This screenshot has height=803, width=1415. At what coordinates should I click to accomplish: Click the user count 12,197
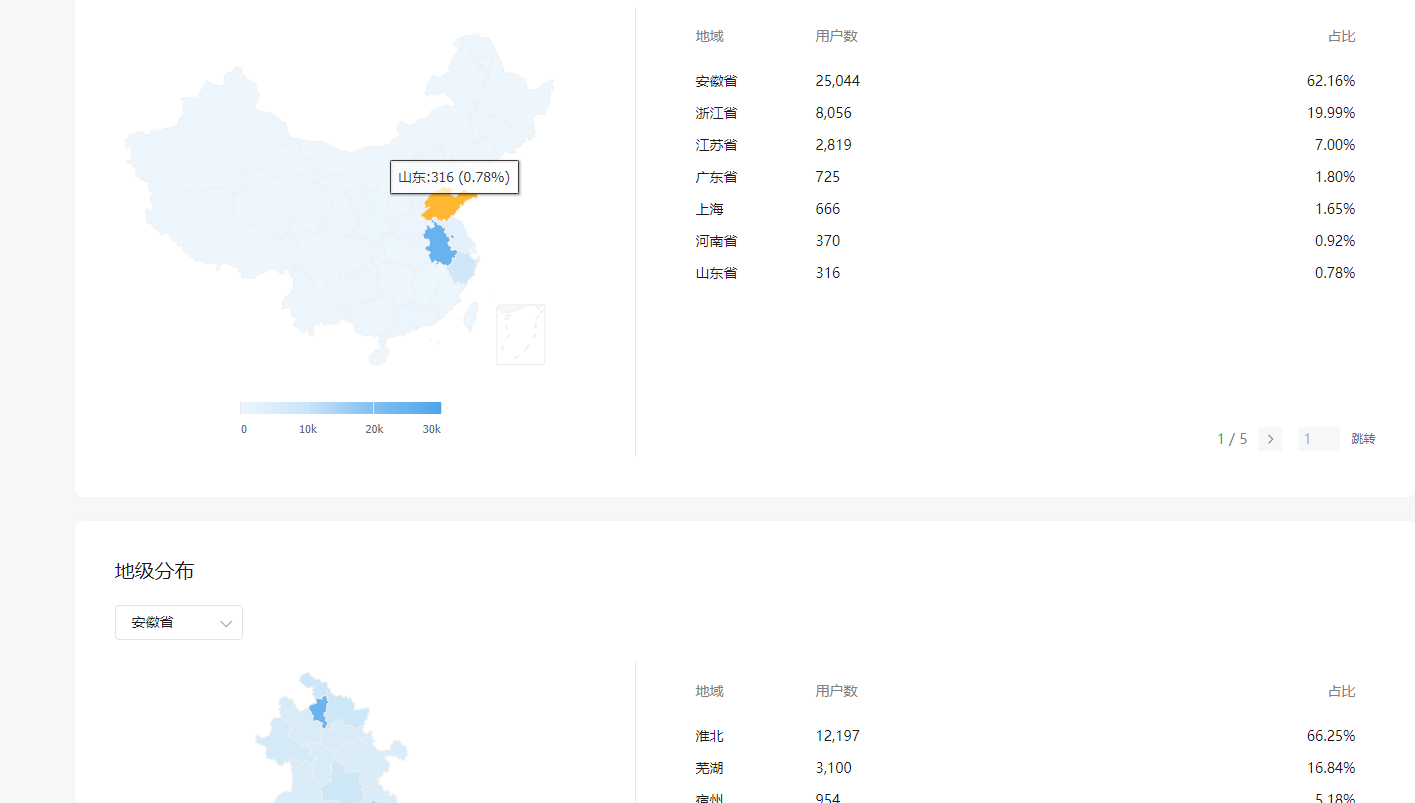(x=838, y=736)
